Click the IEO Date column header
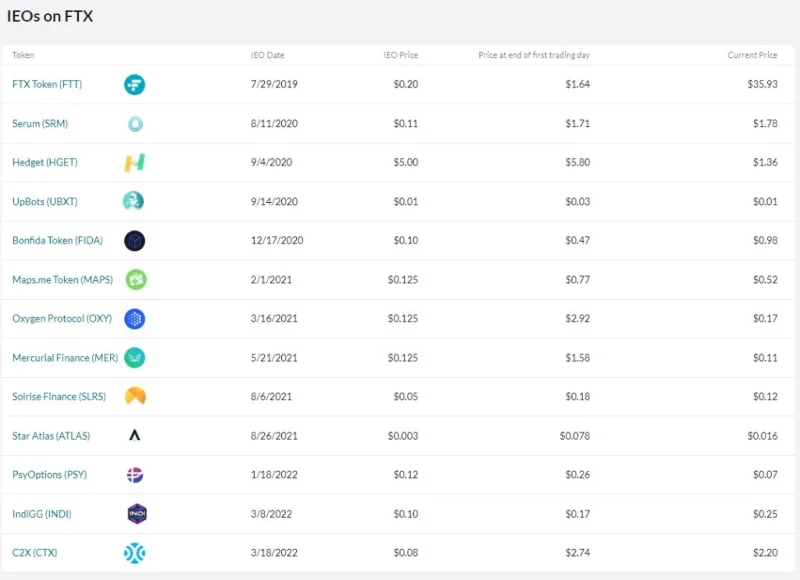This screenshot has width=800, height=580. click(267, 55)
